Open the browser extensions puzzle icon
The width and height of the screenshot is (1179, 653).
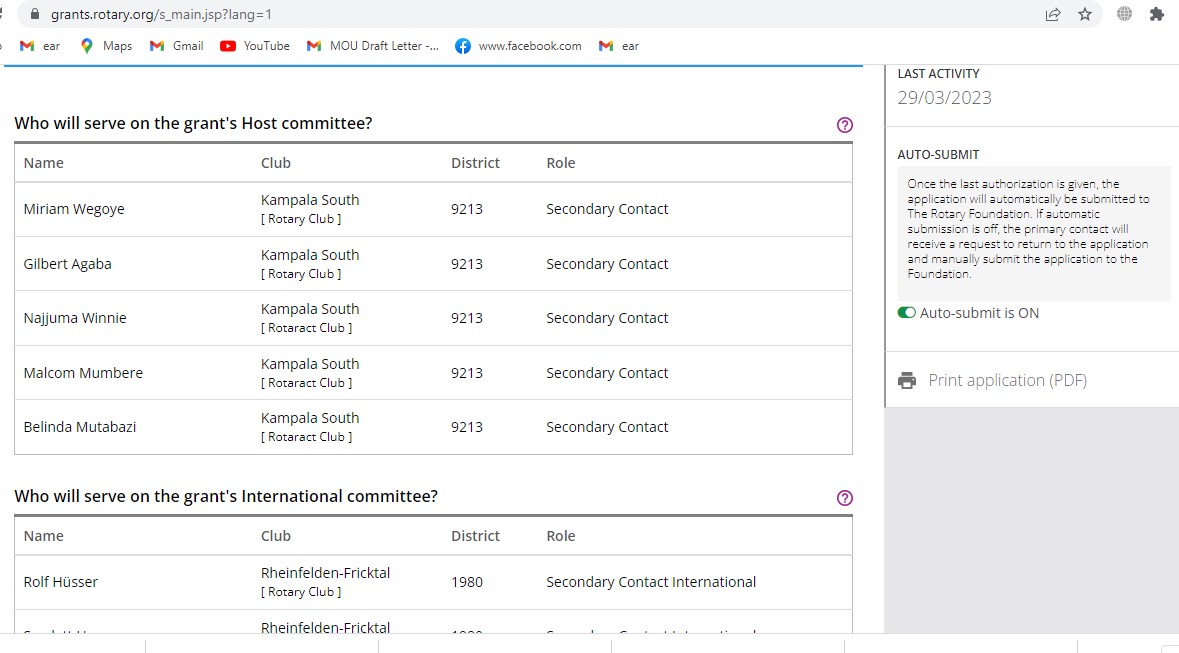[x=1156, y=14]
